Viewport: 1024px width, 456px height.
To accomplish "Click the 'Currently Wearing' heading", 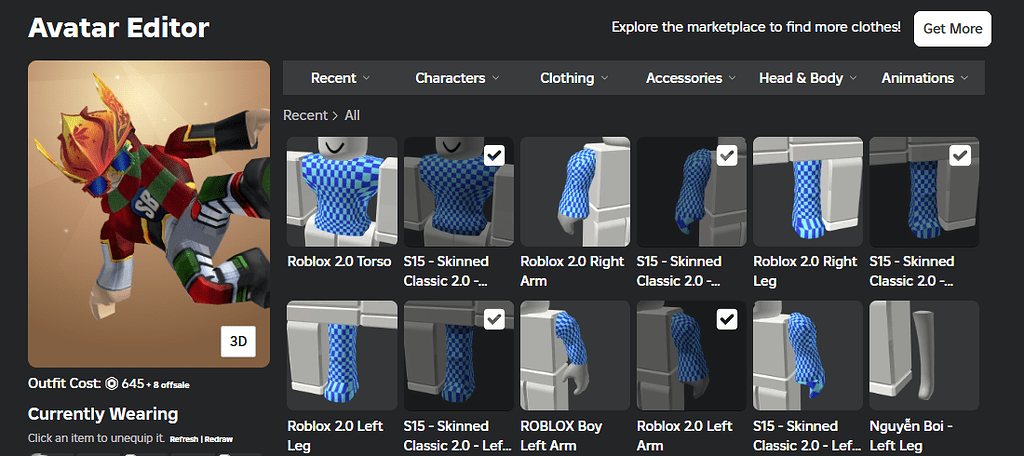I will point(103,414).
